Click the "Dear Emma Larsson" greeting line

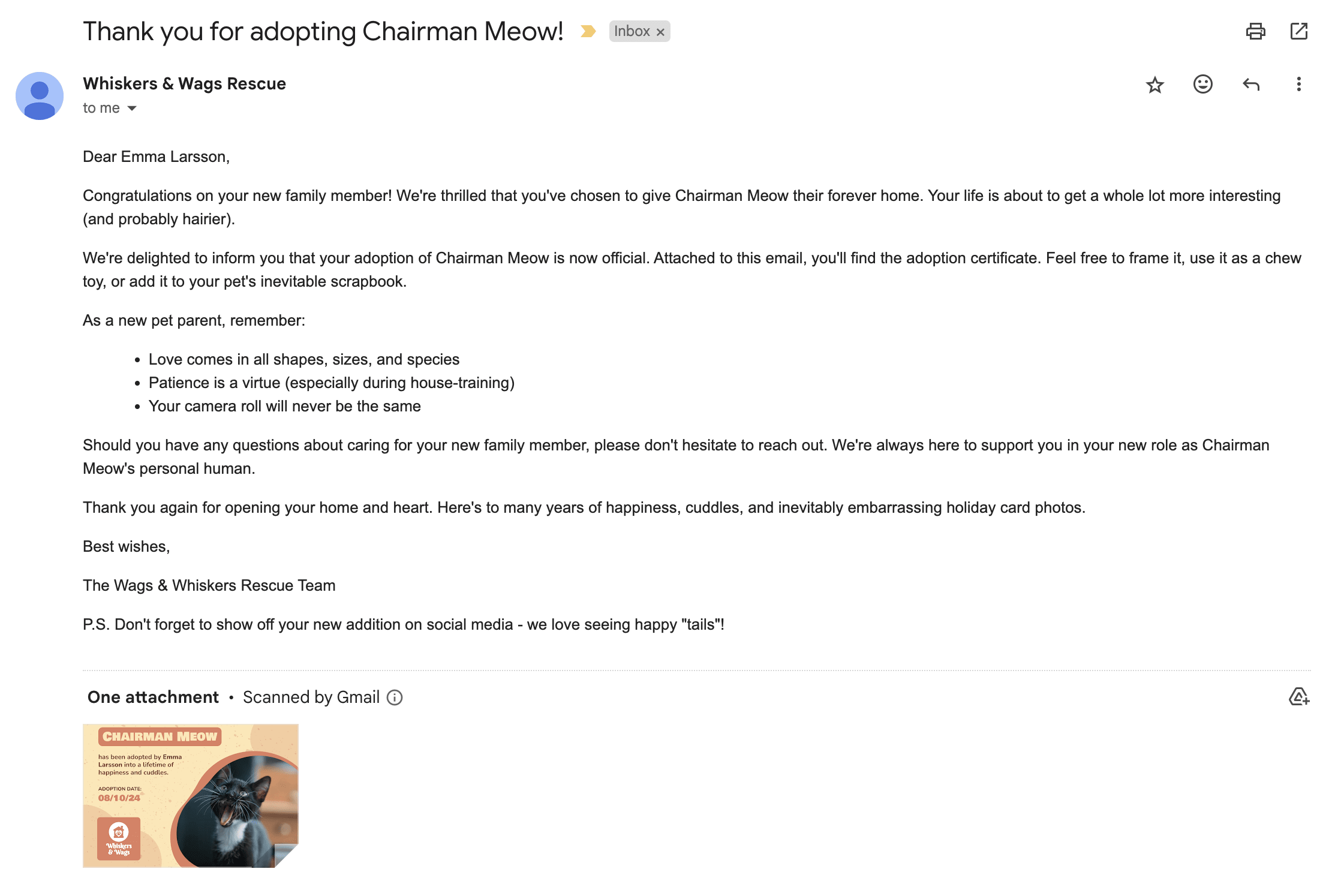(156, 157)
